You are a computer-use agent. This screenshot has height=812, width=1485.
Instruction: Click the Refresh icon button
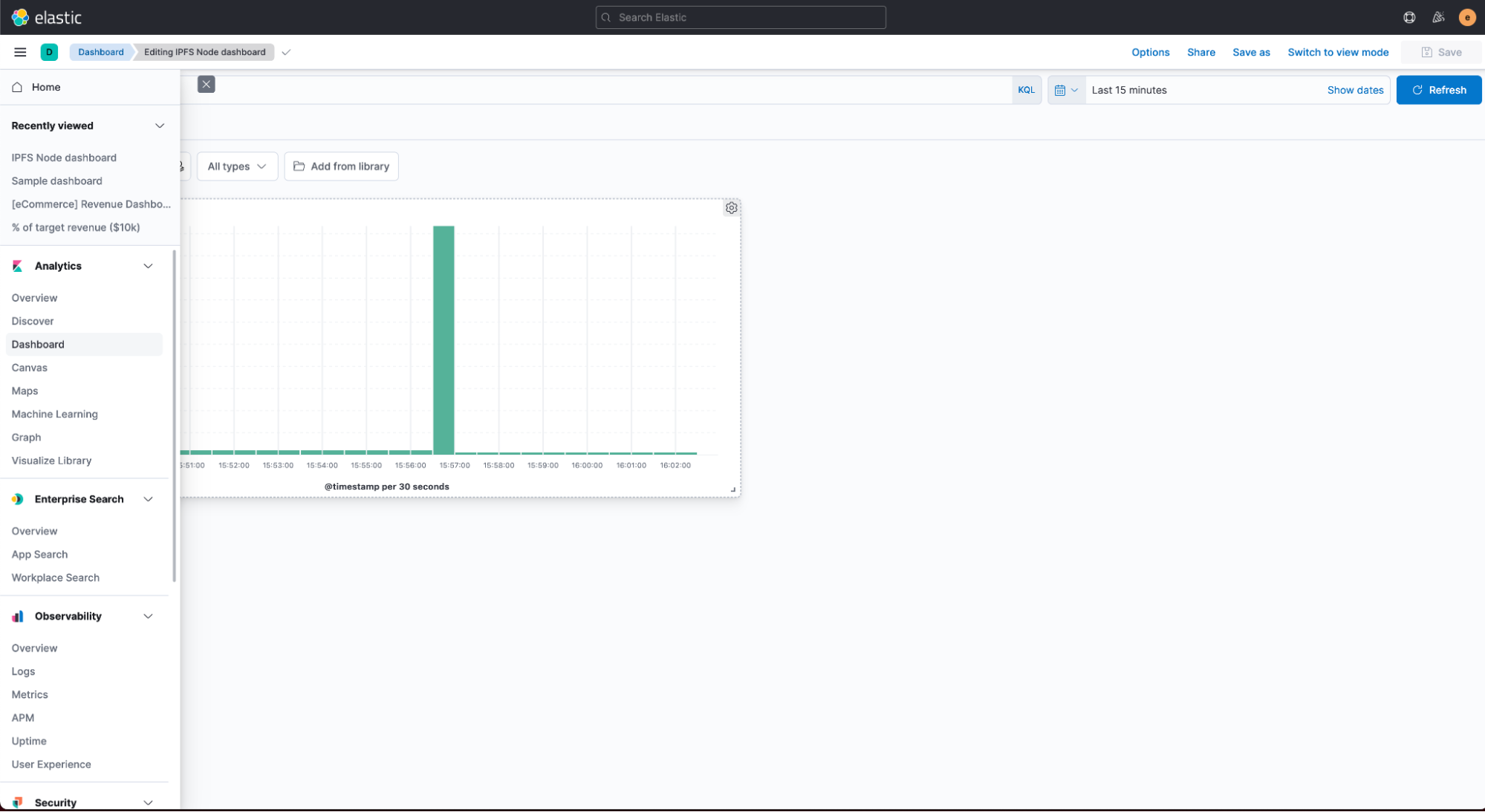coord(1417,90)
